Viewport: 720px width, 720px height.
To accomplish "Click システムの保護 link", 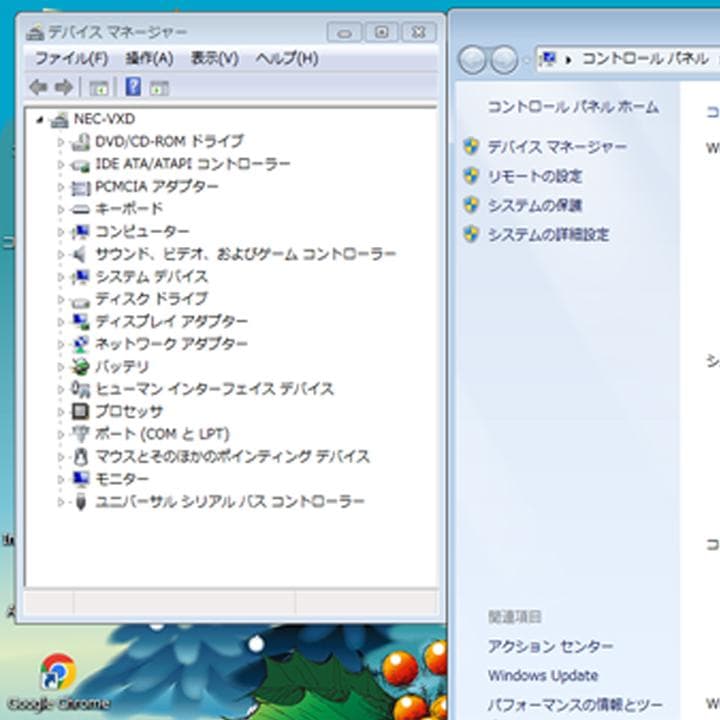I will point(534,205).
